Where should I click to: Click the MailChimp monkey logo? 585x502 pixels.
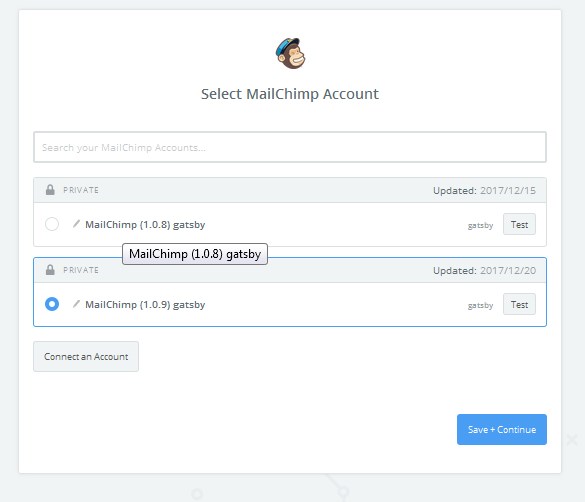[x=290, y=53]
